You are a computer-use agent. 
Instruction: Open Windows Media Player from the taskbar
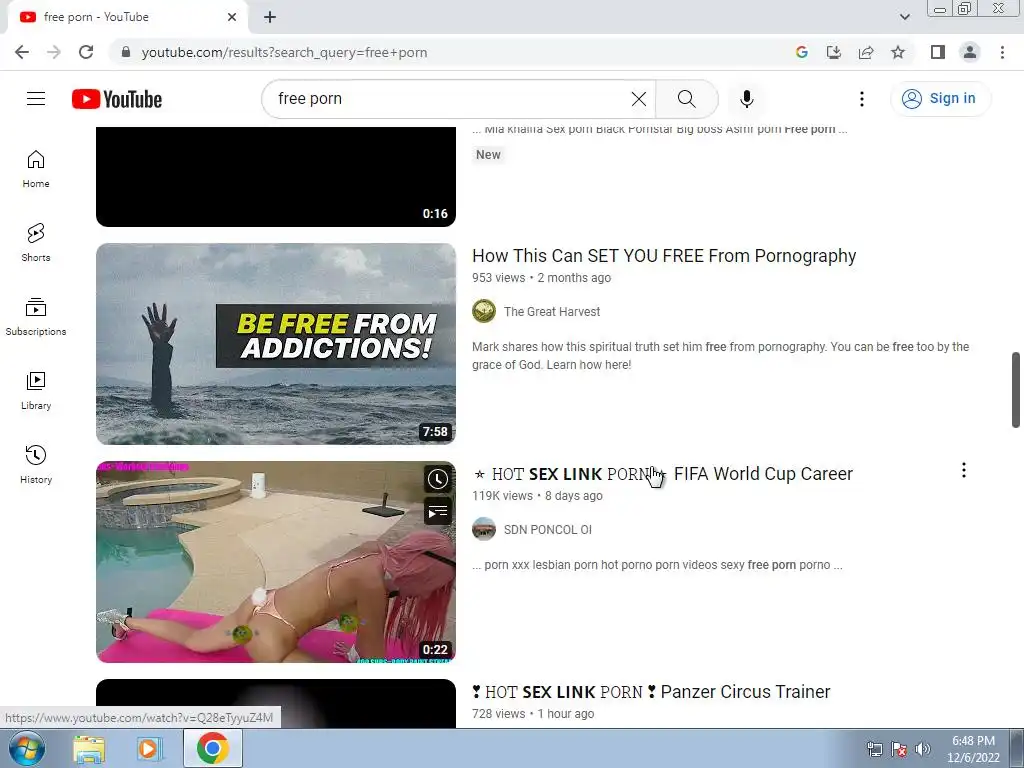[148, 749]
